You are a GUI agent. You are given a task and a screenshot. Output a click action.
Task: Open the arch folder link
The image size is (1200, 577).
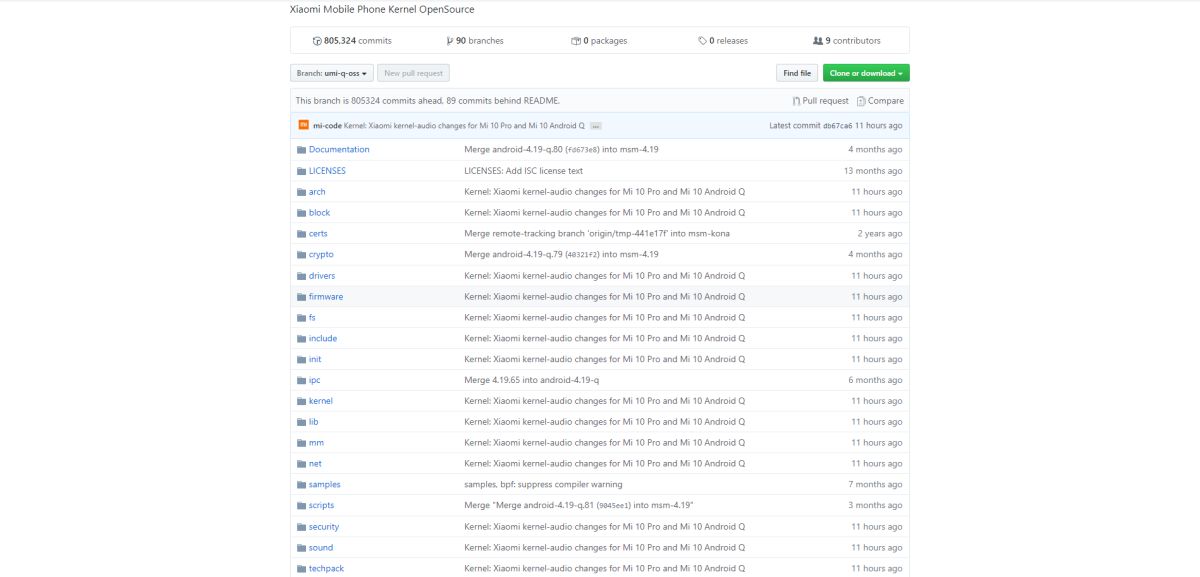point(317,192)
